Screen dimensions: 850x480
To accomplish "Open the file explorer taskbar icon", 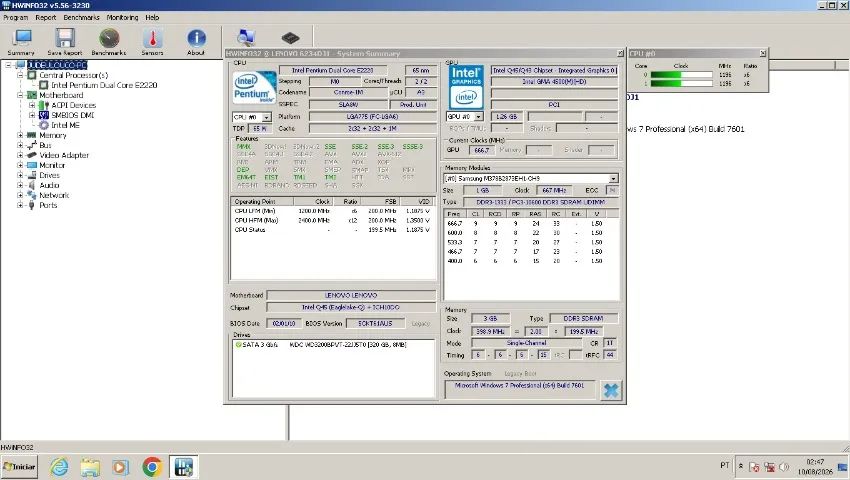I will (x=90, y=467).
